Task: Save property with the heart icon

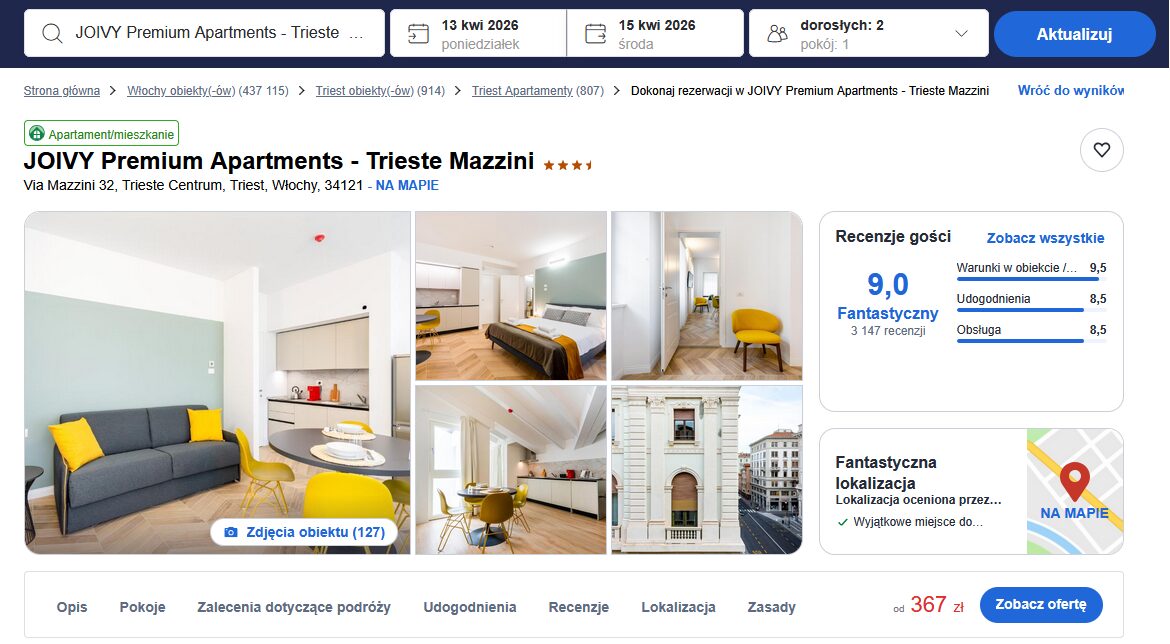Action: click(1101, 150)
